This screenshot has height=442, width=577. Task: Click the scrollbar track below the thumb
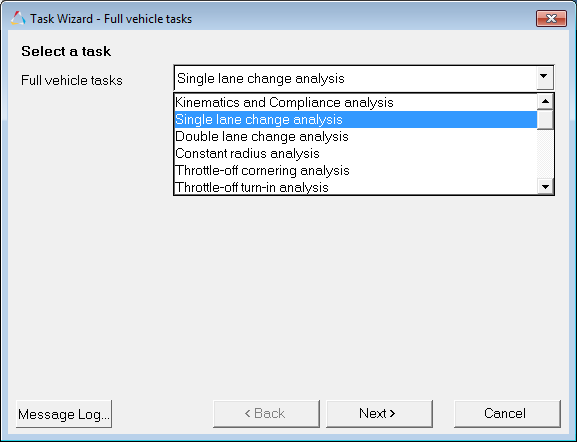click(x=545, y=154)
